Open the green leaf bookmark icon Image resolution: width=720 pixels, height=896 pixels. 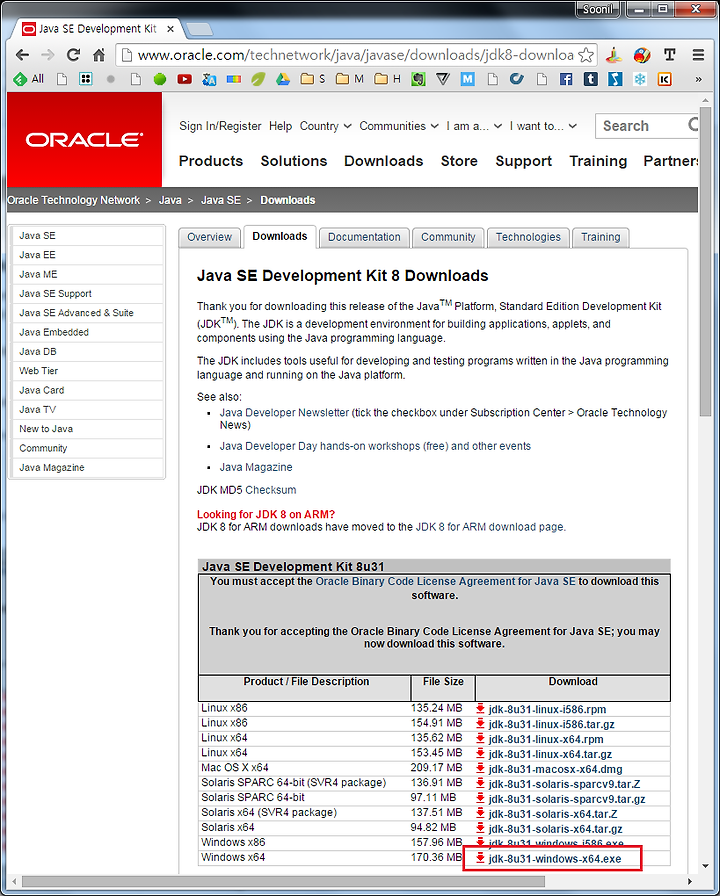(258, 79)
